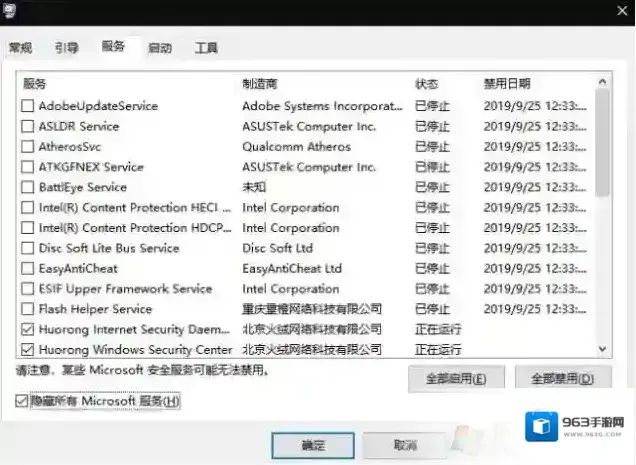The height and width of the screenshot is (465, 636).
Task: Close the system configuration dialog
Action: click(622, 11)
